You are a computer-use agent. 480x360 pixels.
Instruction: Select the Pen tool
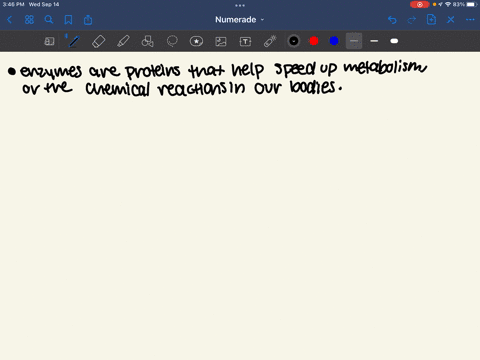(74, 41)
